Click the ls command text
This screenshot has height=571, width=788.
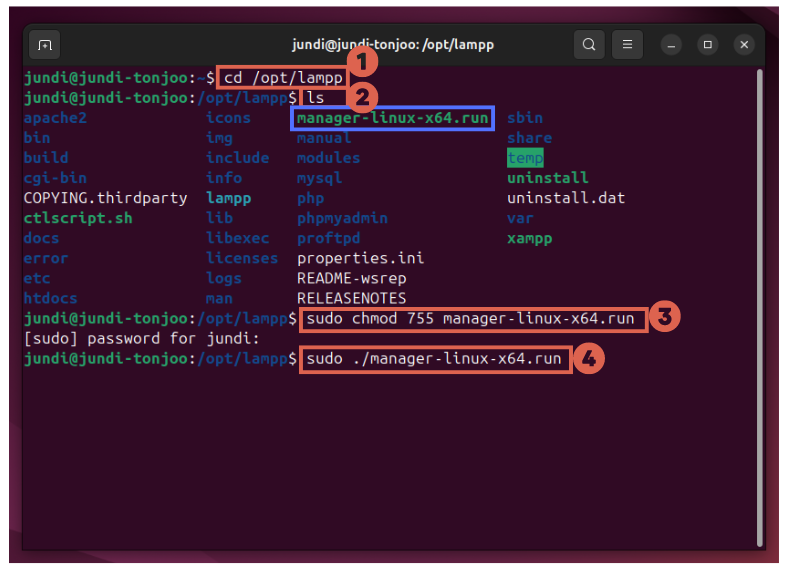316,98
